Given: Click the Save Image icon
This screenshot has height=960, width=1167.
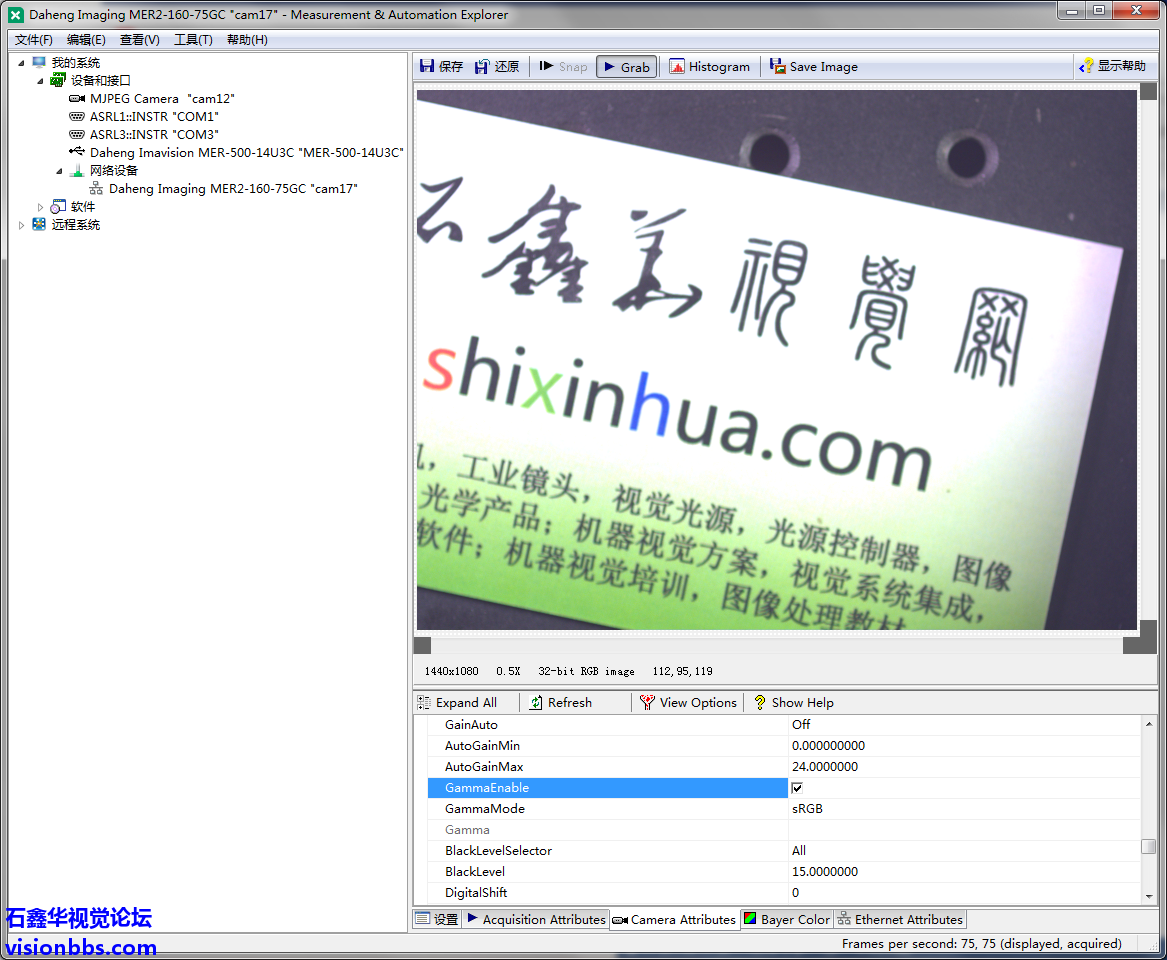Looking at the screenshot, I should (778, 66).
